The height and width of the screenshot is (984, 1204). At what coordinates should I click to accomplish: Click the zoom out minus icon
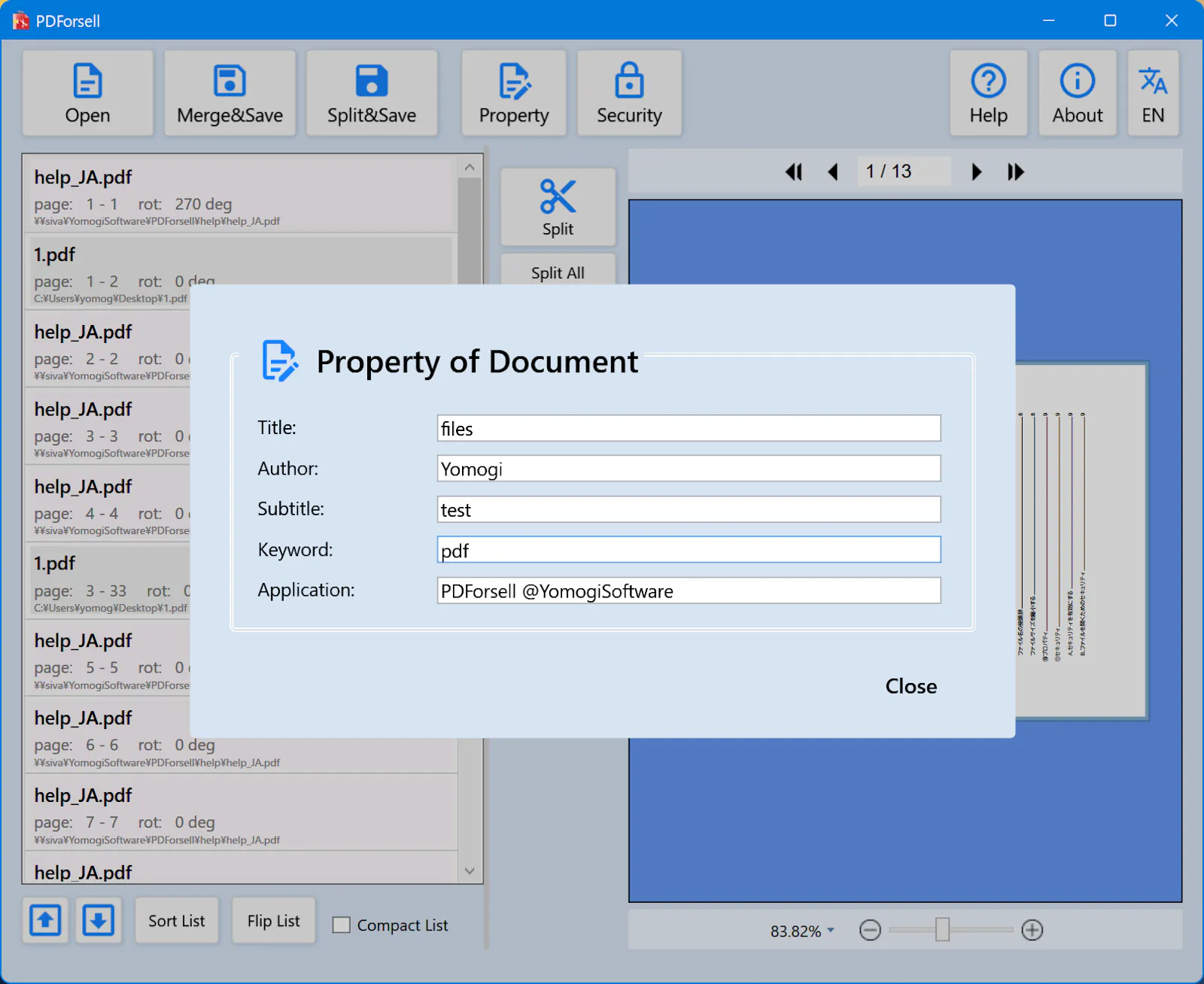870,930
